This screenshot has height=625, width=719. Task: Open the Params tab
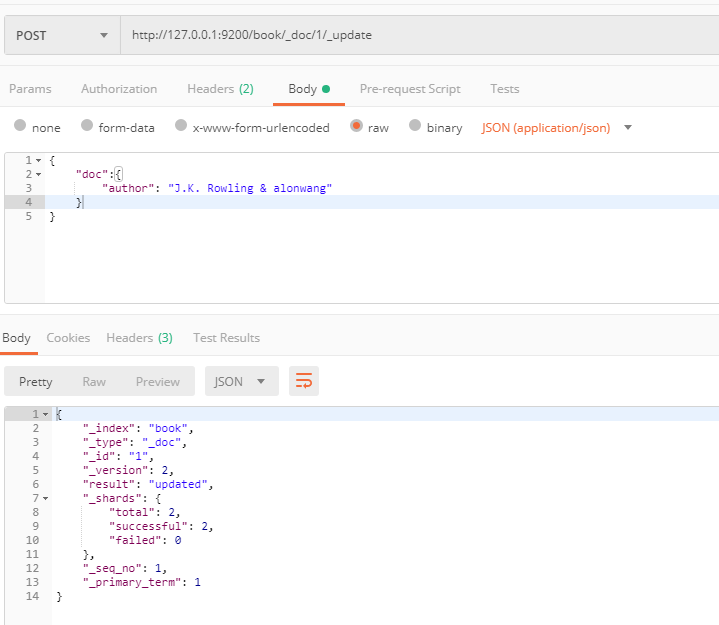click(x=30, y=89)
